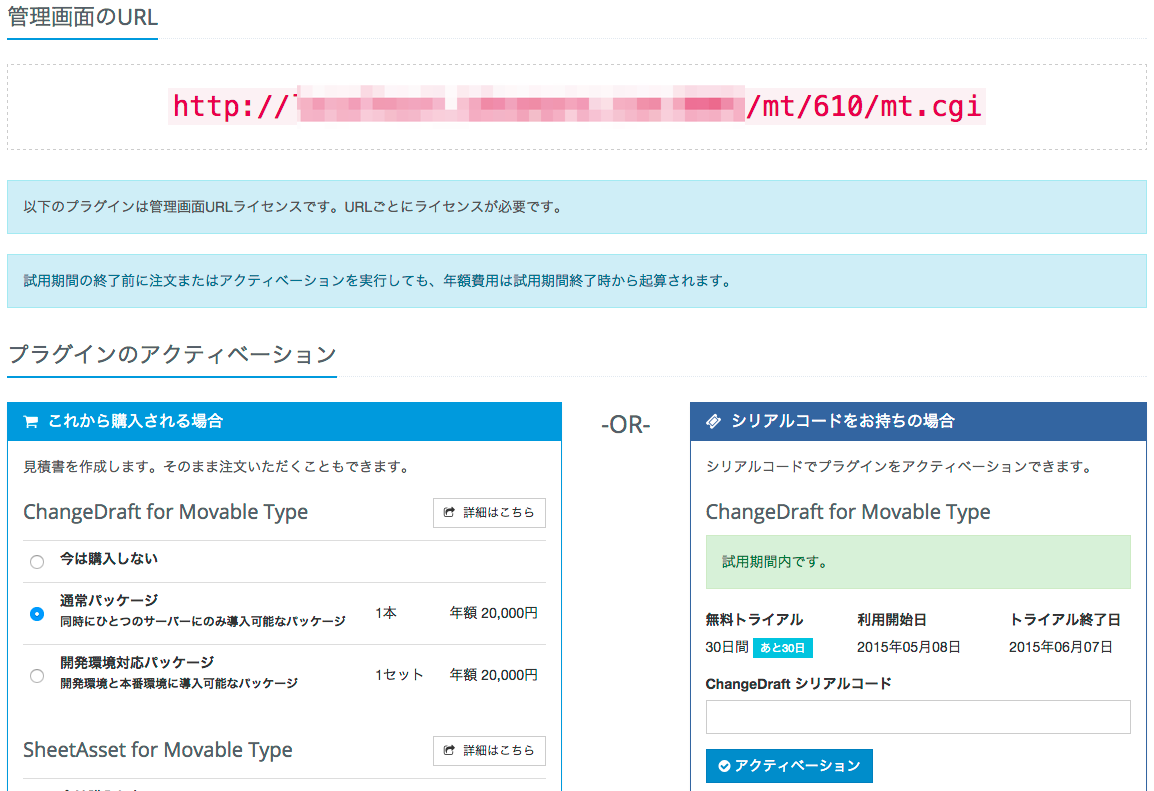Click the shopping cart icon in これから購入される場合 header

click(31, 422)
